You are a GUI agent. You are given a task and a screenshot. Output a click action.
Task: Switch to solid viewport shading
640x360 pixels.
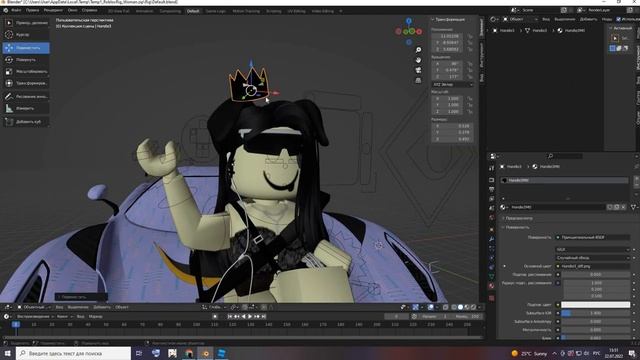pyautogui.click(x=460, y=307)
